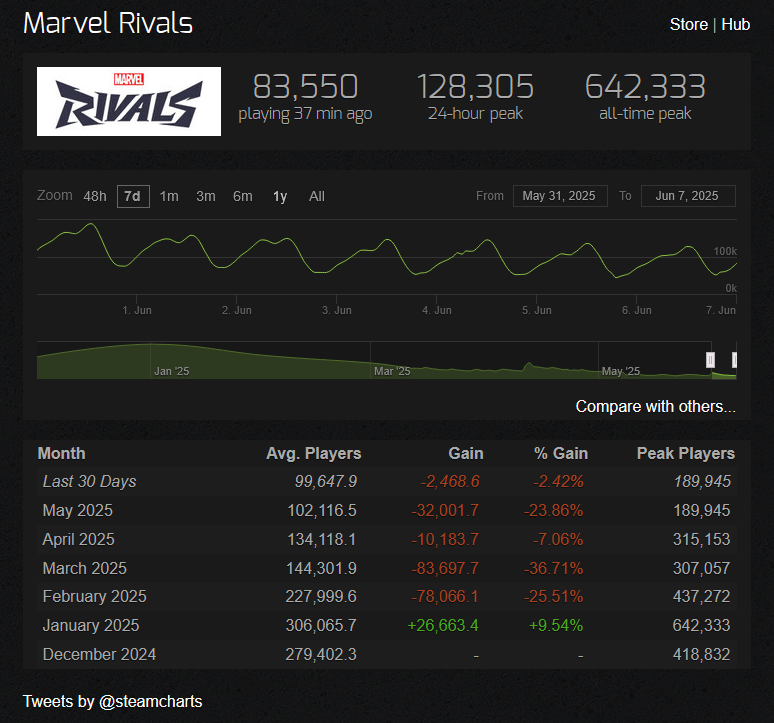Click the -2,468.6 gain value
Image resolution: width=774 pixels, height=723 pixels.
coord(450,481)
